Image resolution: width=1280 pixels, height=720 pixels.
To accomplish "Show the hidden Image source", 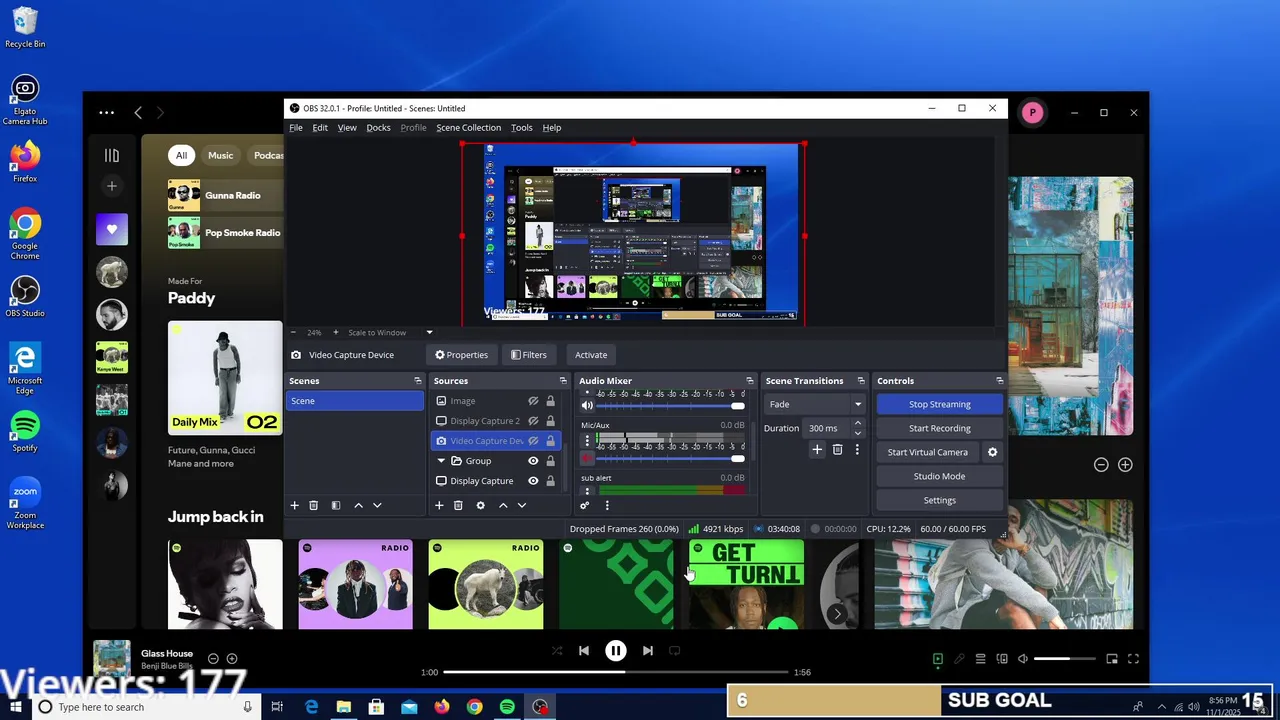I will click(533, 401).
